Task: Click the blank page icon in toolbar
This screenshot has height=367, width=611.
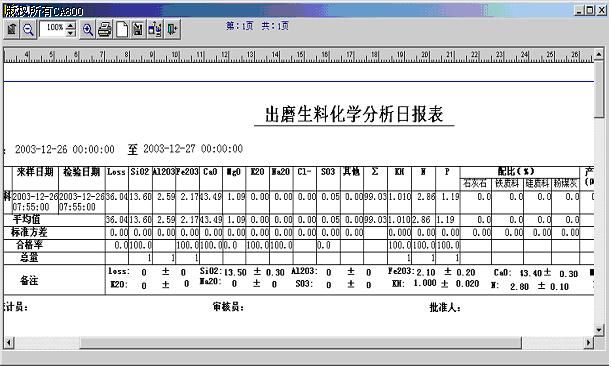Action: (122, 29)
